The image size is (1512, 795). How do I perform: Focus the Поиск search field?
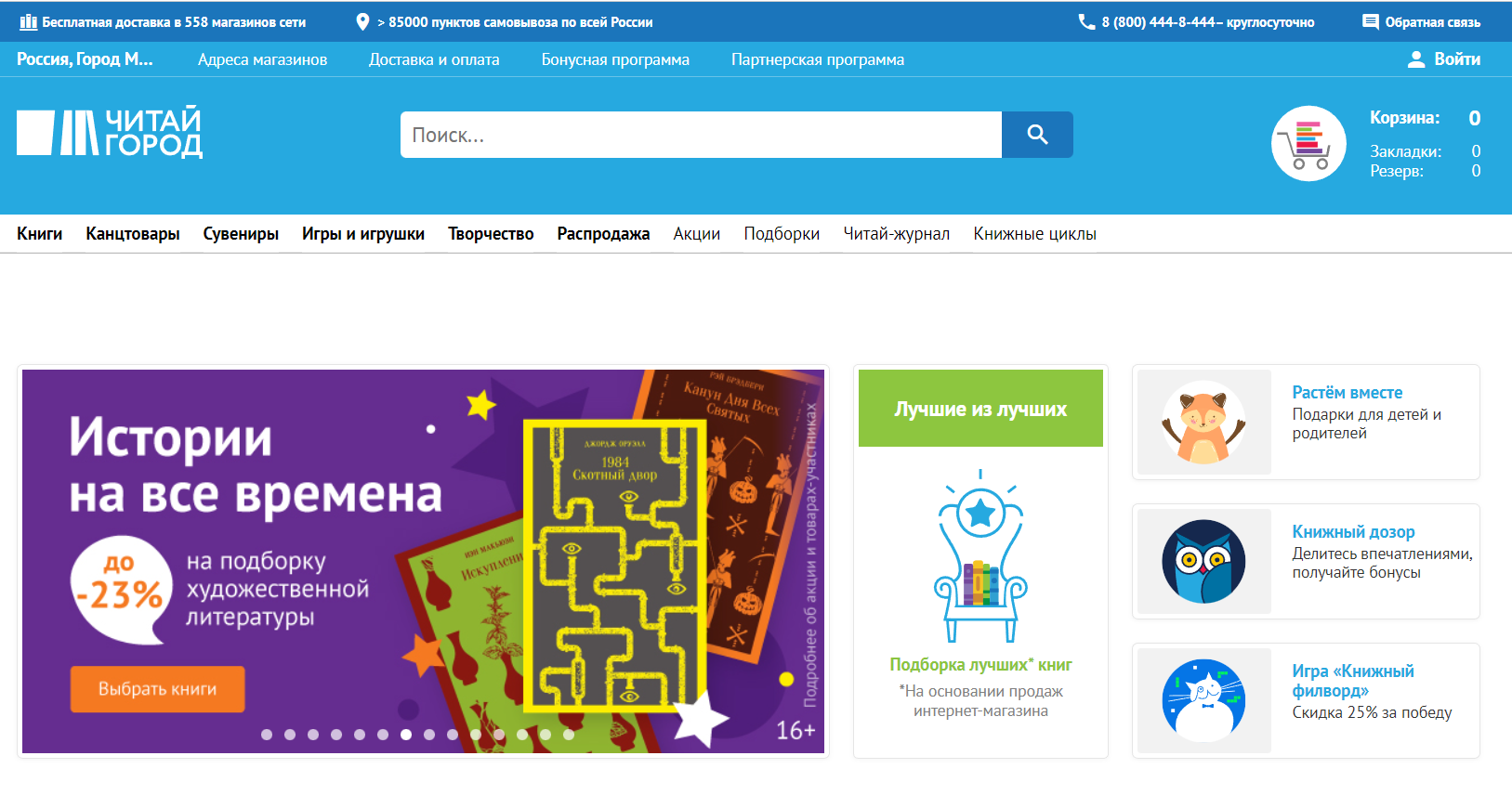pyautogui.click(x=701, y=135)
